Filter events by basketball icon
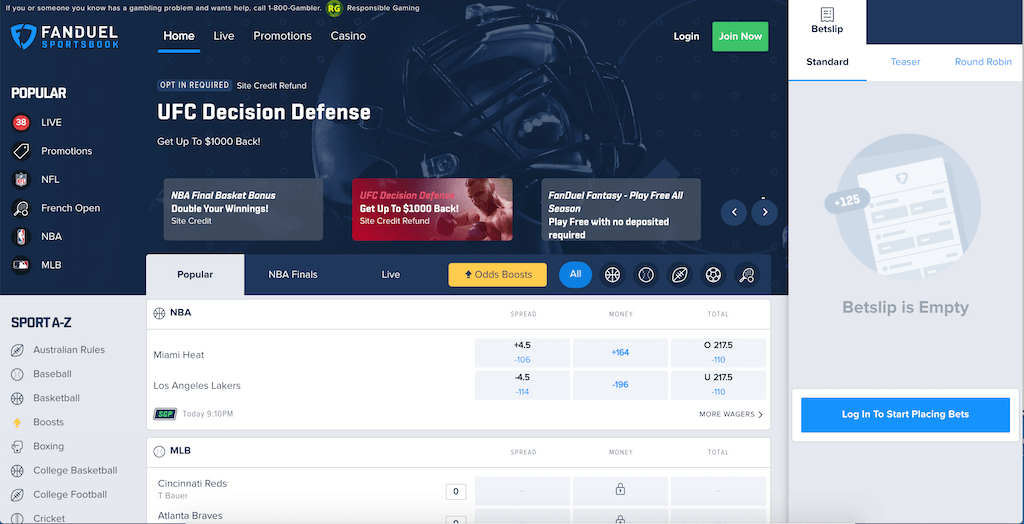Image resolution: width=1024 pixels, height=524 pixels. [x=612, y=275]
